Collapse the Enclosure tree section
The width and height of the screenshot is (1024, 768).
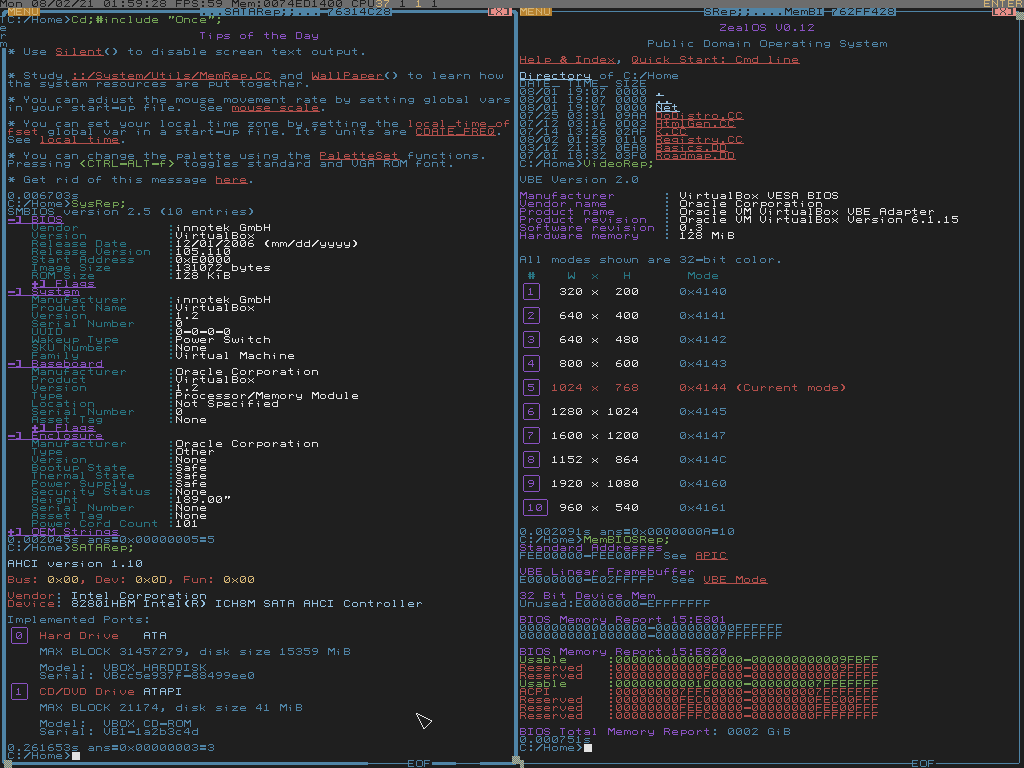55,435
